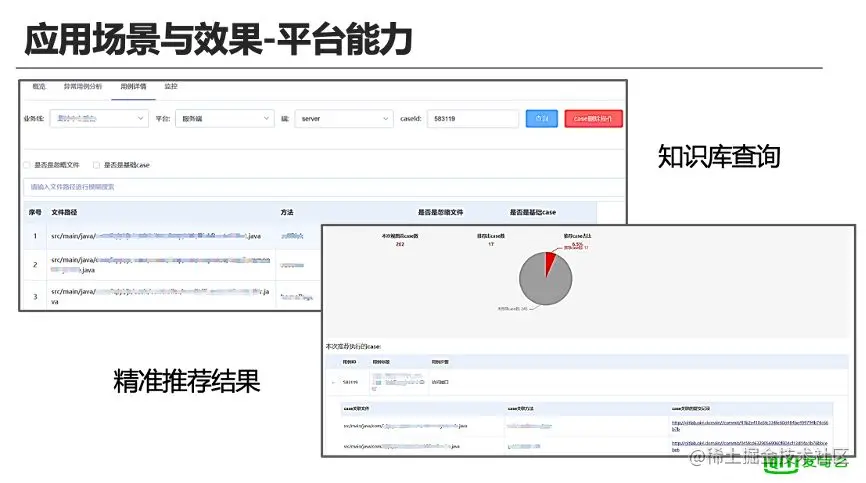The image size is (866, 483).
Task: Click the red case button
Action: tap(593, 118)
